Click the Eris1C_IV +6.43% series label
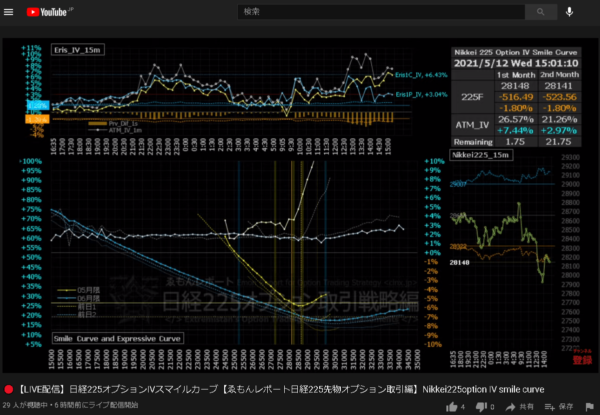 [x=421, y=75]
